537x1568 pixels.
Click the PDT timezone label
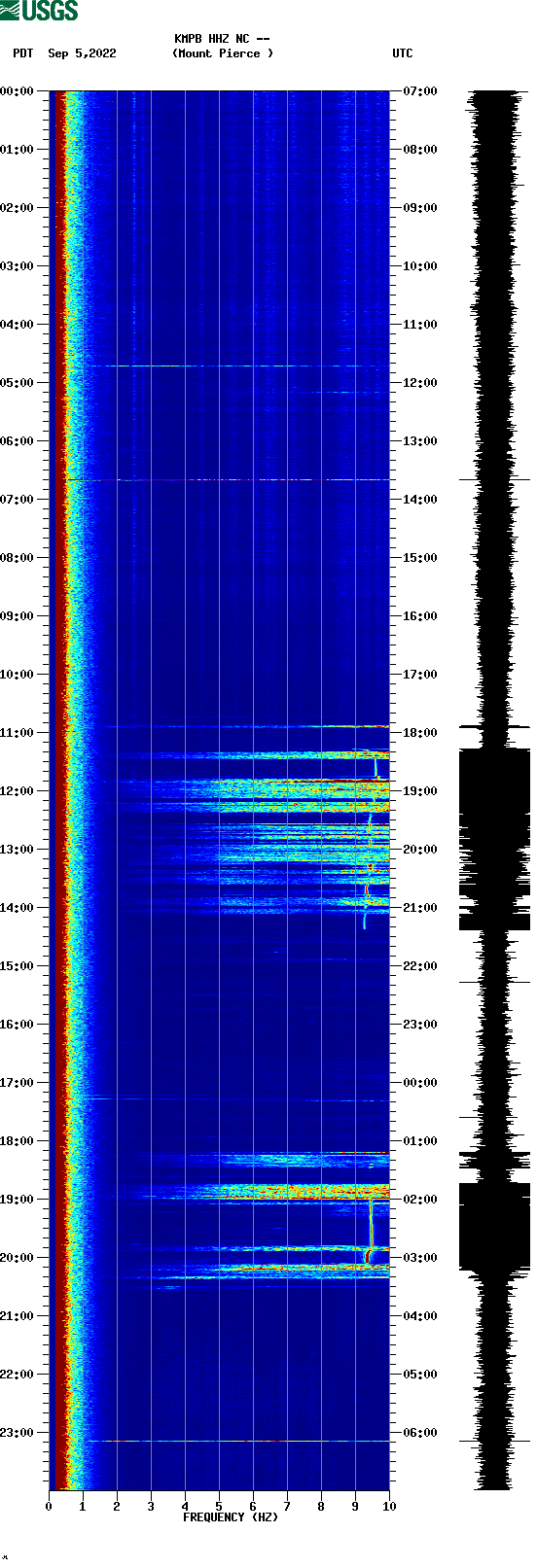click(23, 53)
